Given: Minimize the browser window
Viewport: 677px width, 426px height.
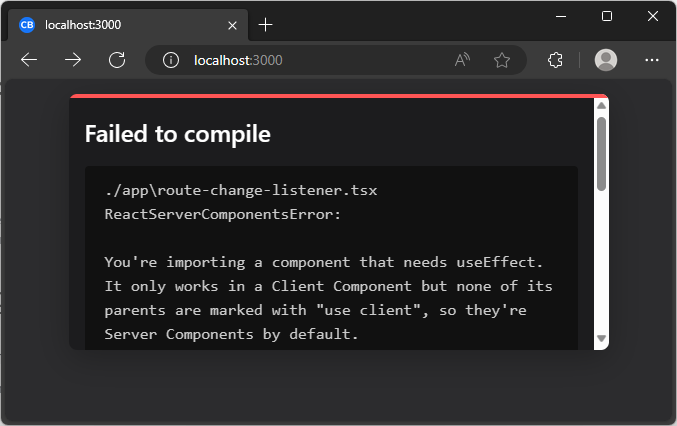Looking at the screenshot, I should tap(561, 16).
